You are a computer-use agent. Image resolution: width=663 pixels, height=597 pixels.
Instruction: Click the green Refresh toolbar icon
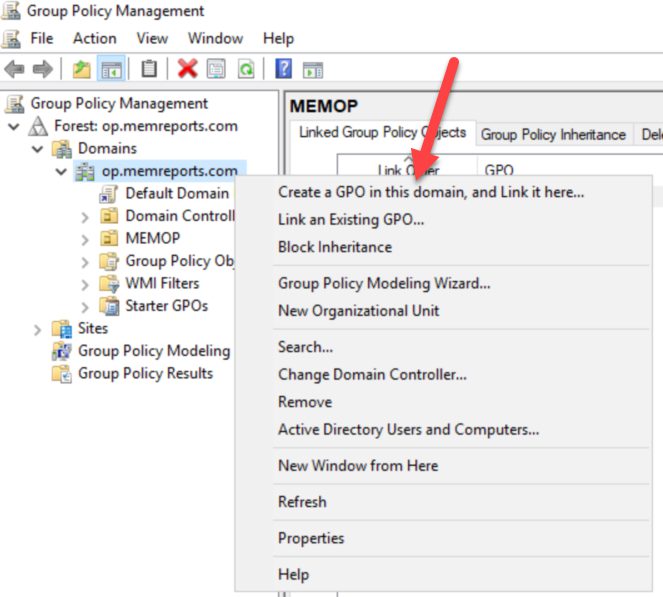pyautogui.click(x=246, y=69)
